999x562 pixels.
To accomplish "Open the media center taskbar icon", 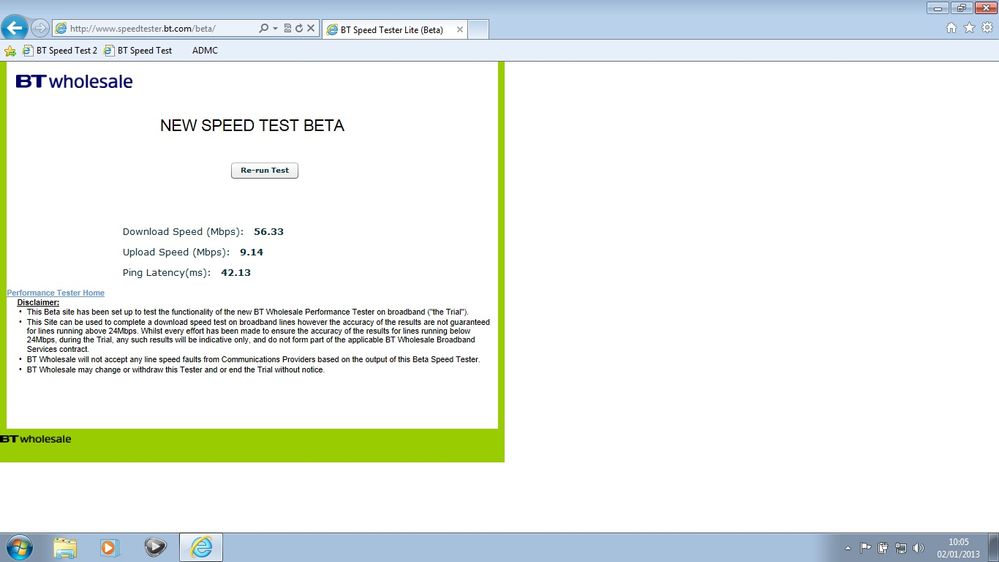I will pyautogui.click(x=155, y=547).
